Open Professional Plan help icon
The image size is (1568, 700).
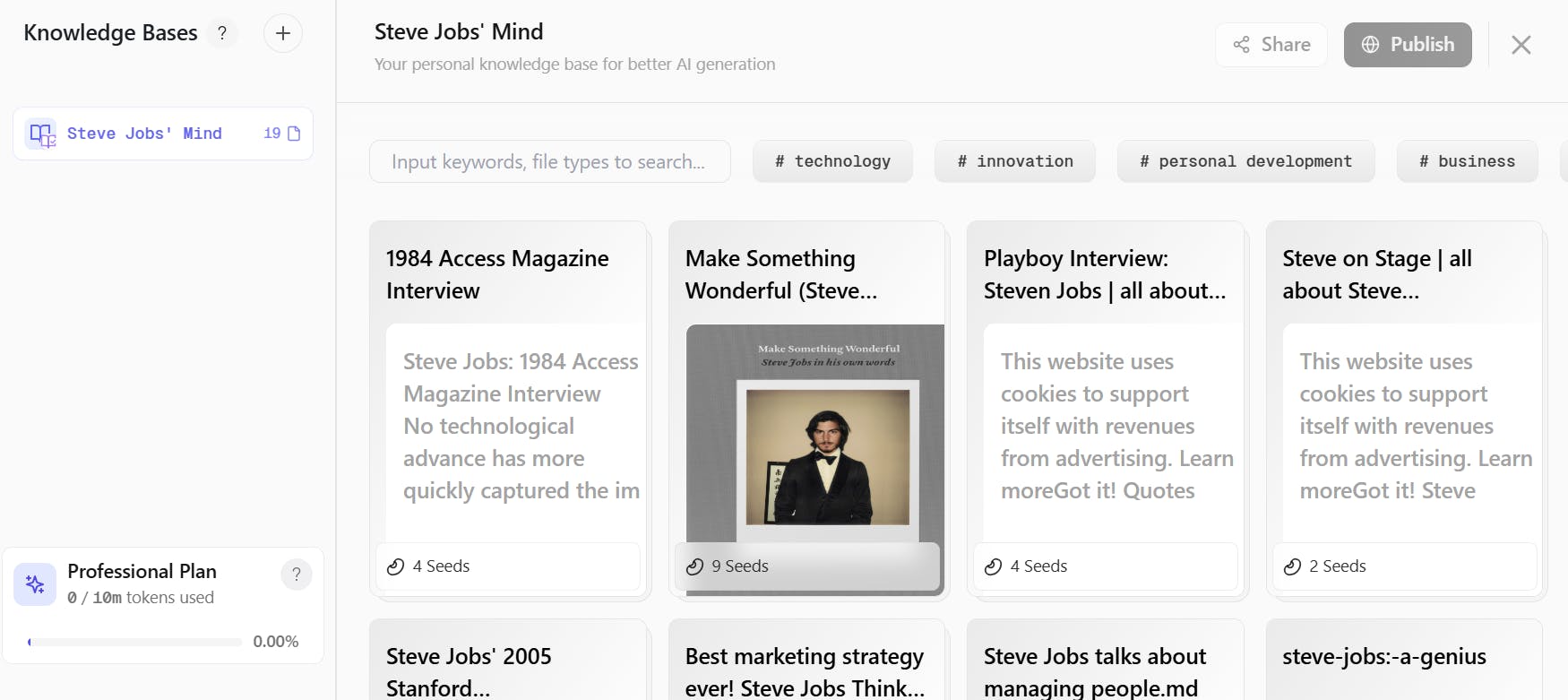click(x=297, y=575)
